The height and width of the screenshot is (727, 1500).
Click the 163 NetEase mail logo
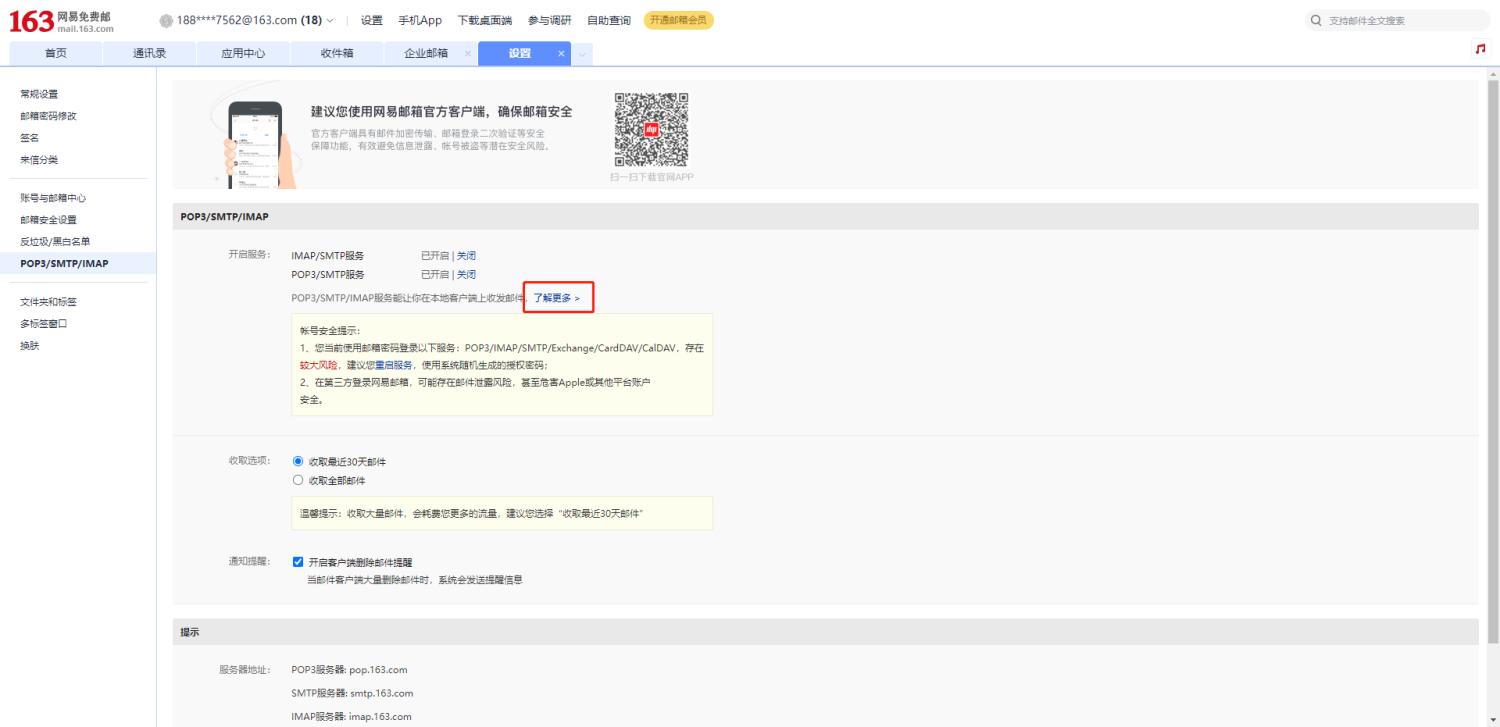click(60, 21)
